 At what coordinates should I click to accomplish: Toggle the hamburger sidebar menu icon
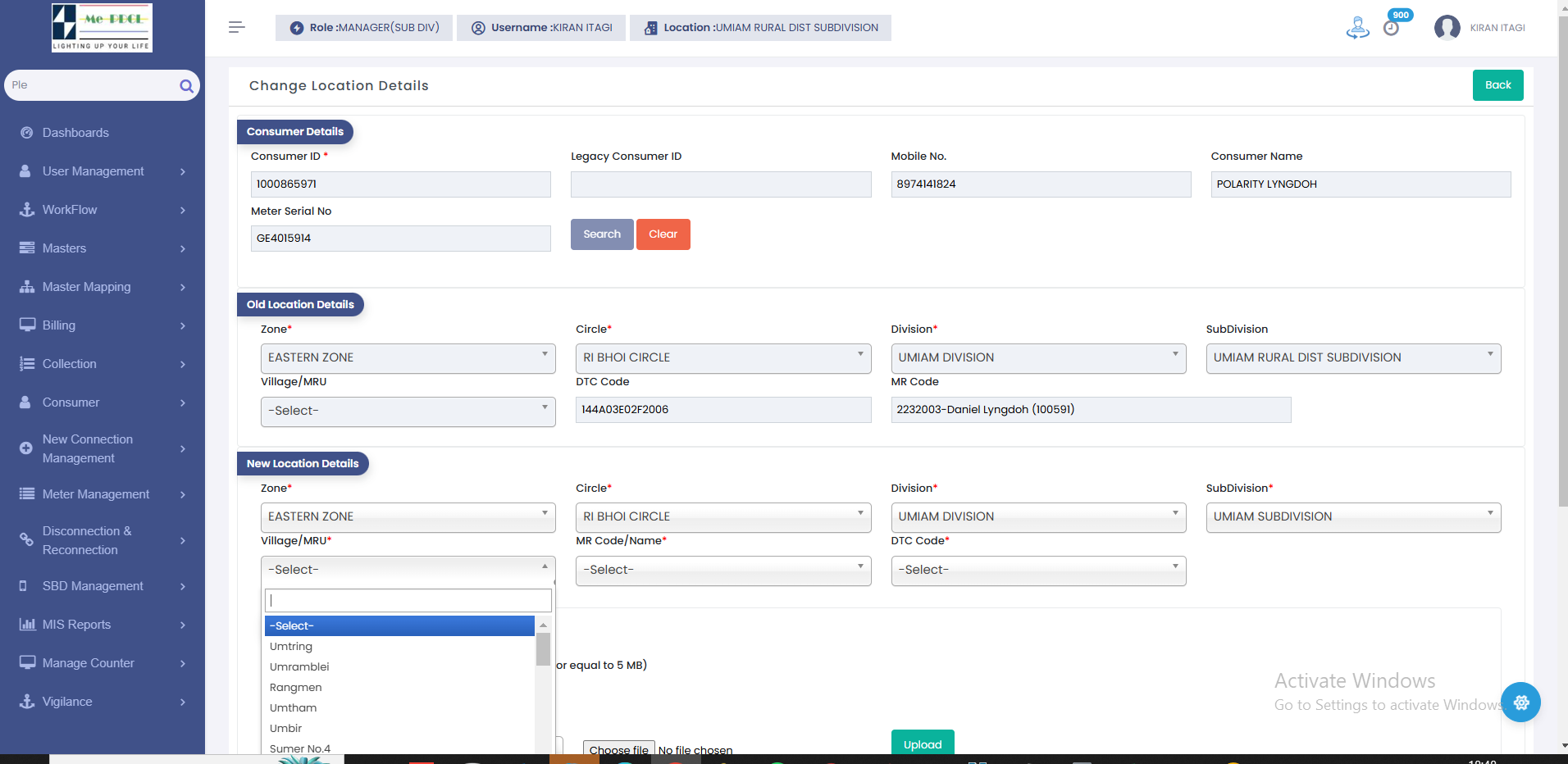[237, 27]
